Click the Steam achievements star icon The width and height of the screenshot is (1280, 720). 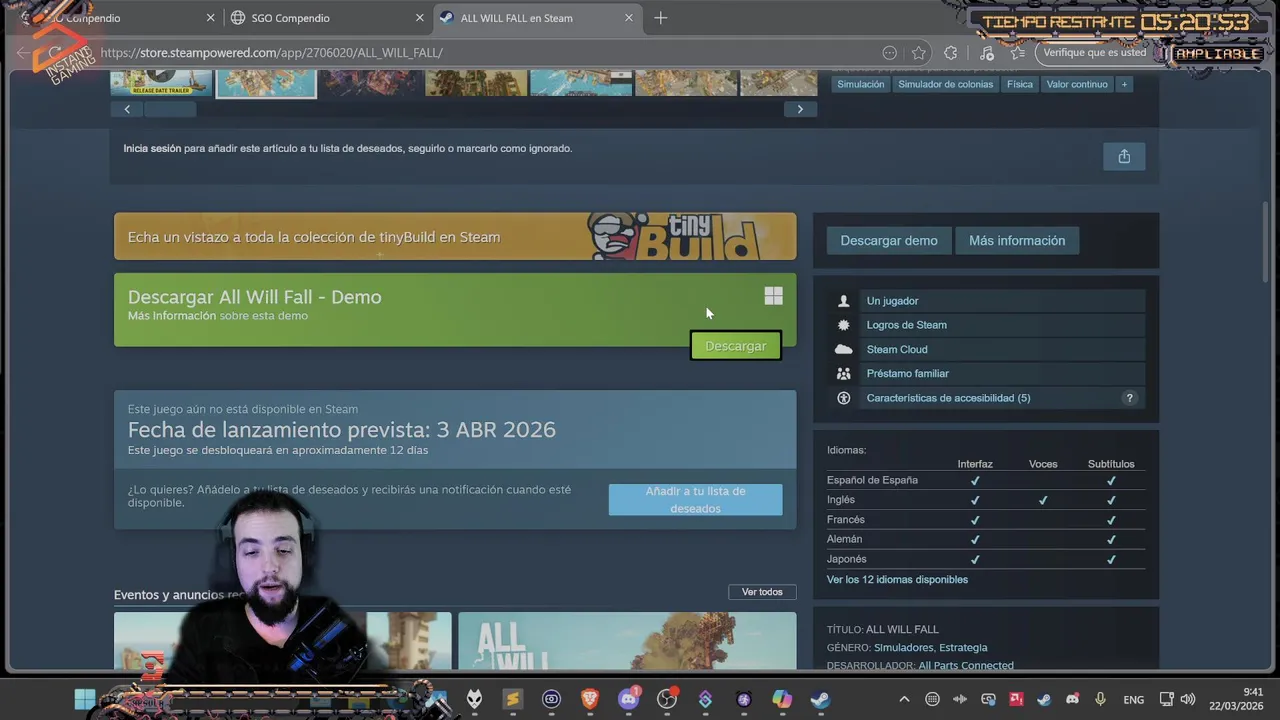coord(844,325)
